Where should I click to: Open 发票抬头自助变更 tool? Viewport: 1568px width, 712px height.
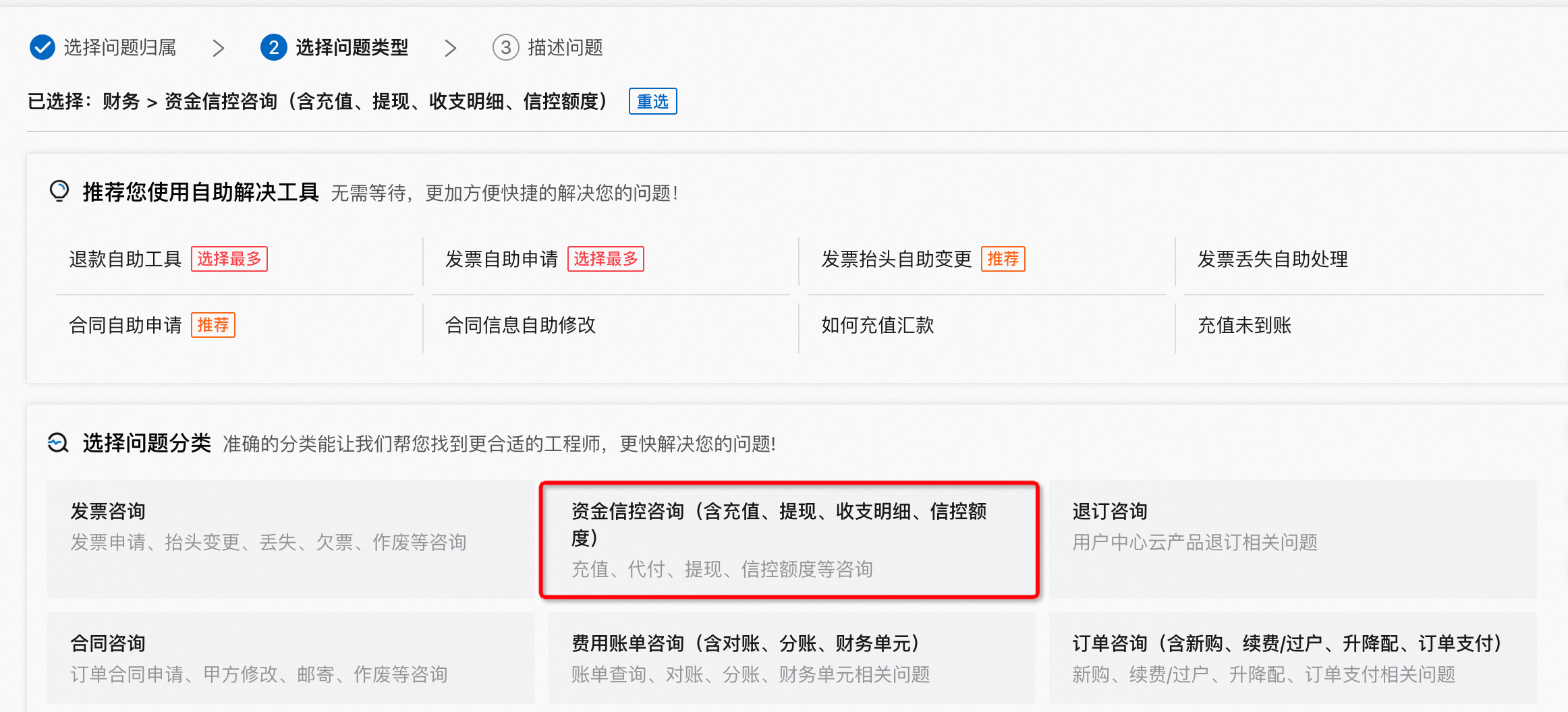point(896,259)
